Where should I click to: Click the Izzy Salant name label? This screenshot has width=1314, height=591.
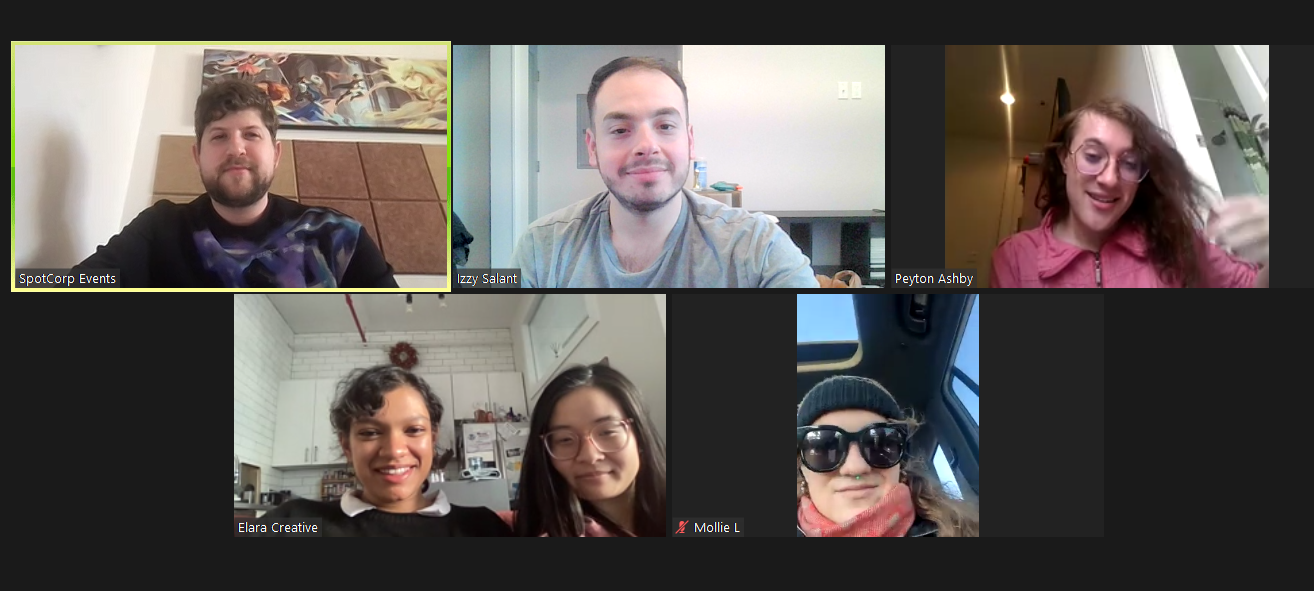click(x=488, y=279)
